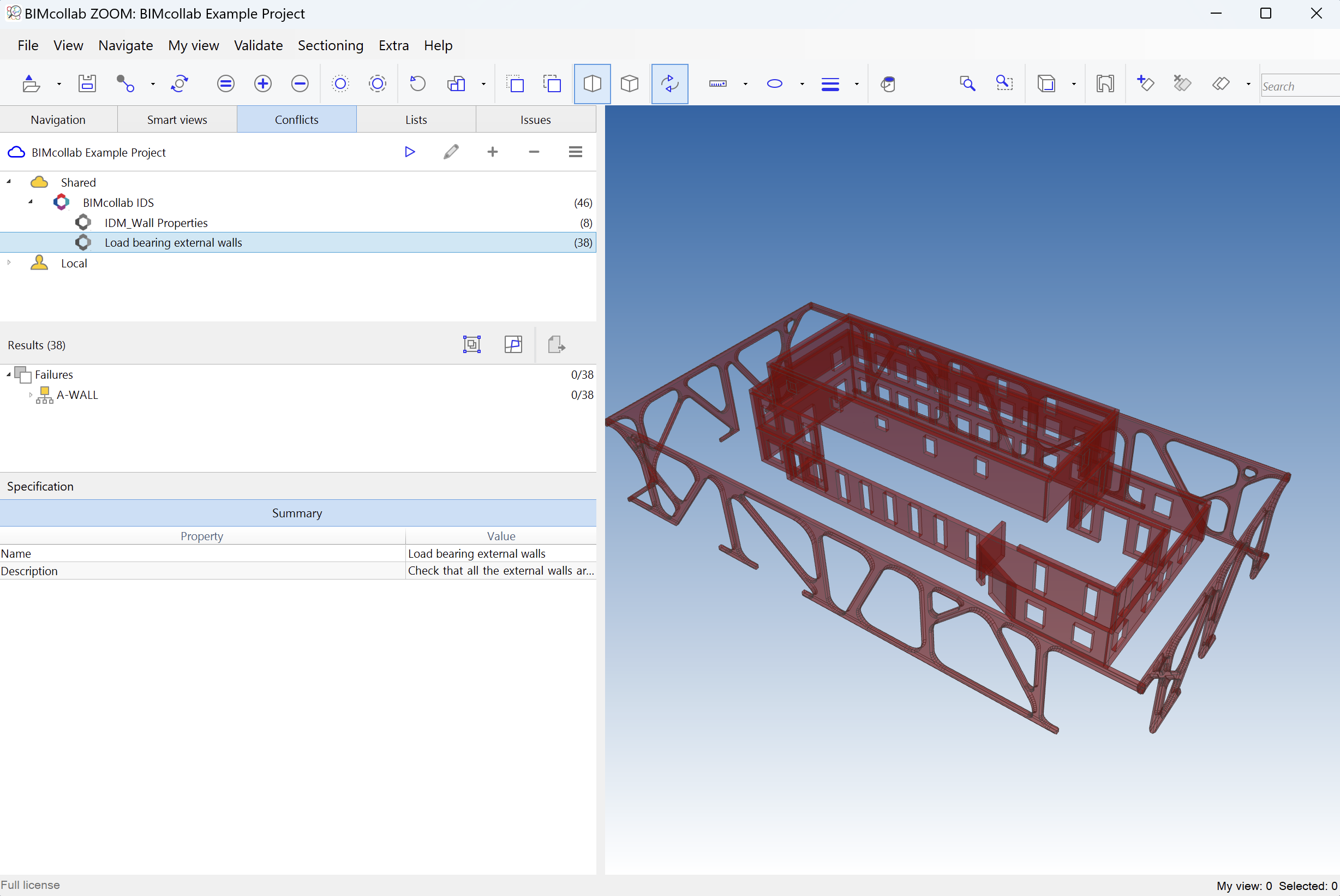Click the section box cube icon
Image resolution: width=1340 pixels, height=896 pixels.
click(x=1046, y=84)
